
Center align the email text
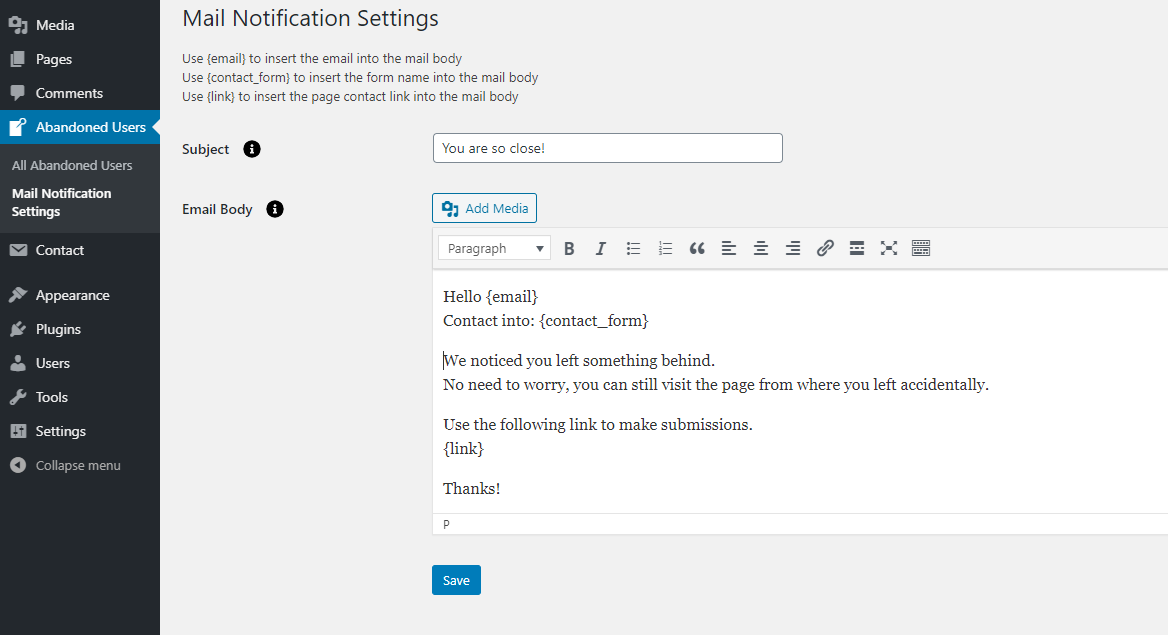(x=761, y=249)
